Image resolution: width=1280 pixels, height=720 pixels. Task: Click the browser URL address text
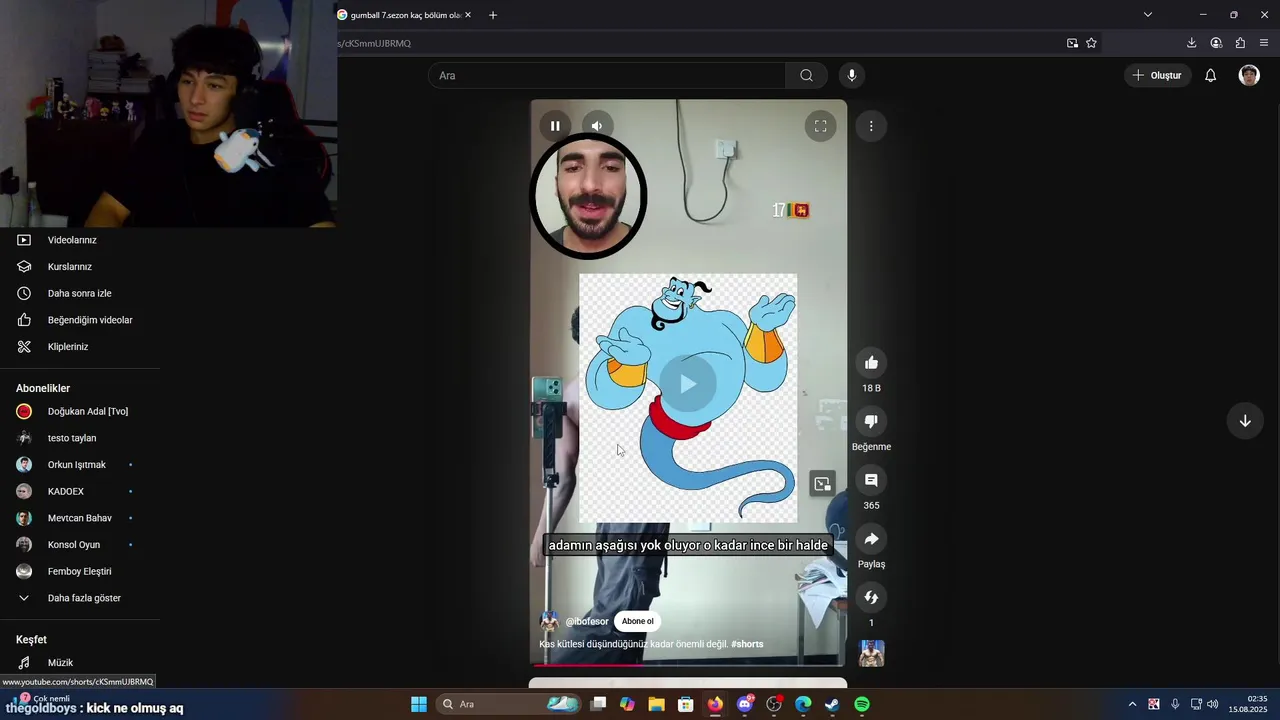pos(375,44)
